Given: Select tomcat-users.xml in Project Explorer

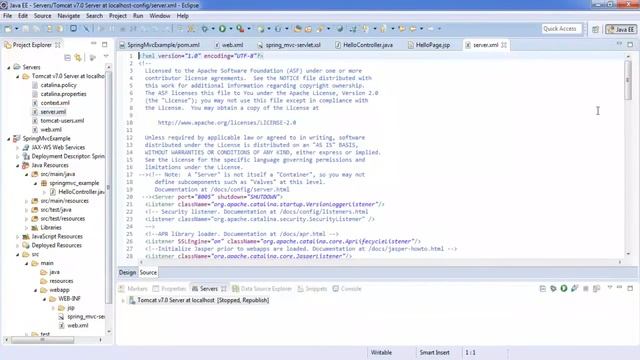Looking at the screenshot, I should (62, 121).
